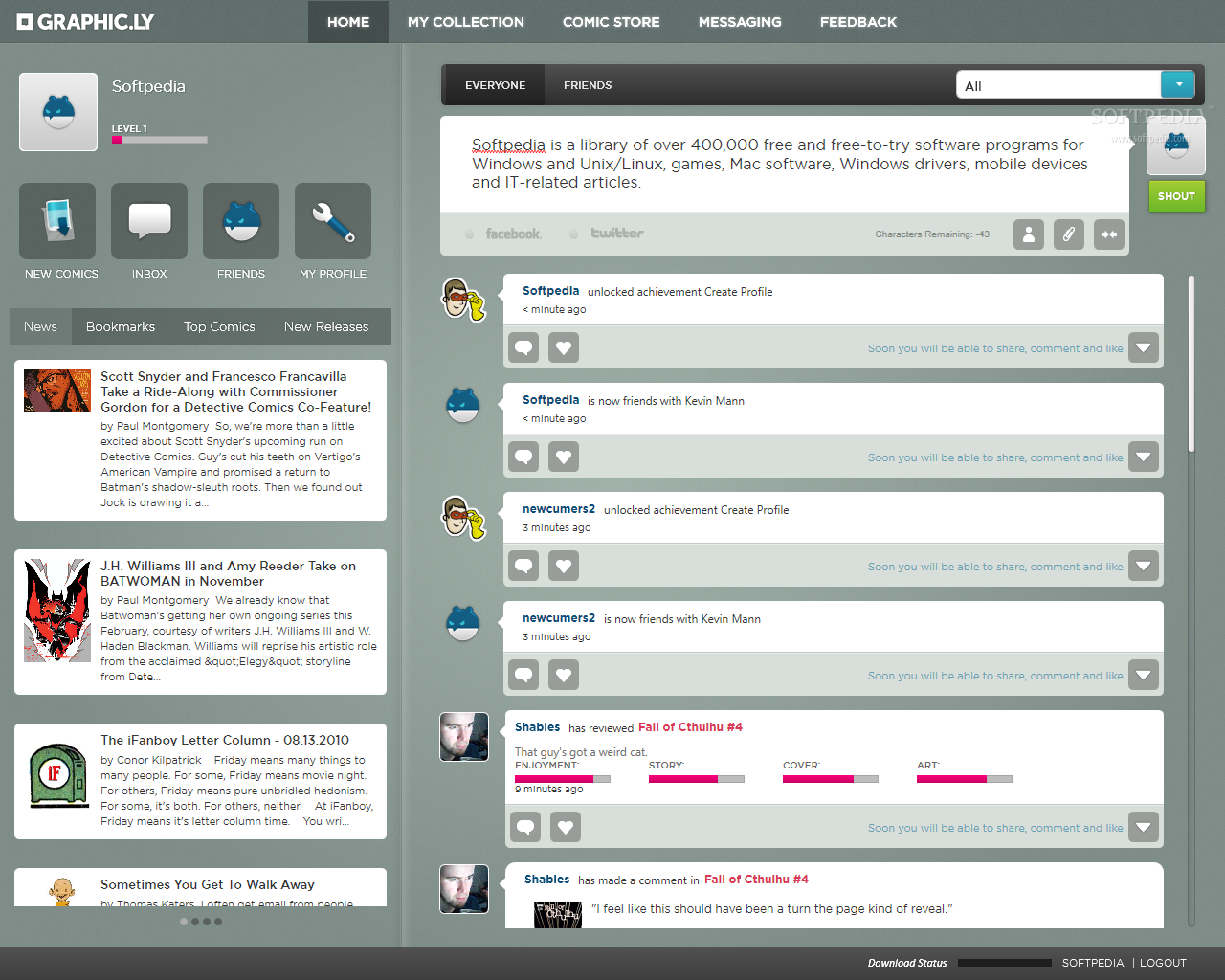Click the arrows icon next to paperclip

click(1109, 234)
